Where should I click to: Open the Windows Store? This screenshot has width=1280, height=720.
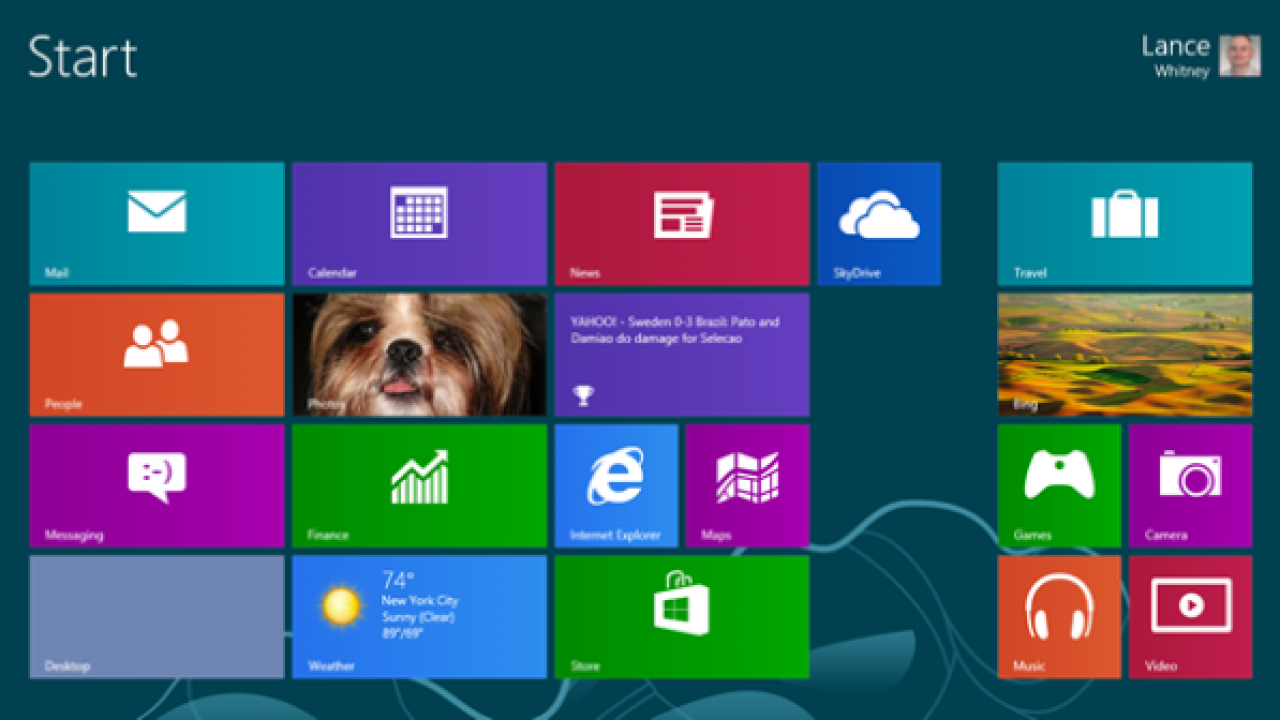[681, 616]
